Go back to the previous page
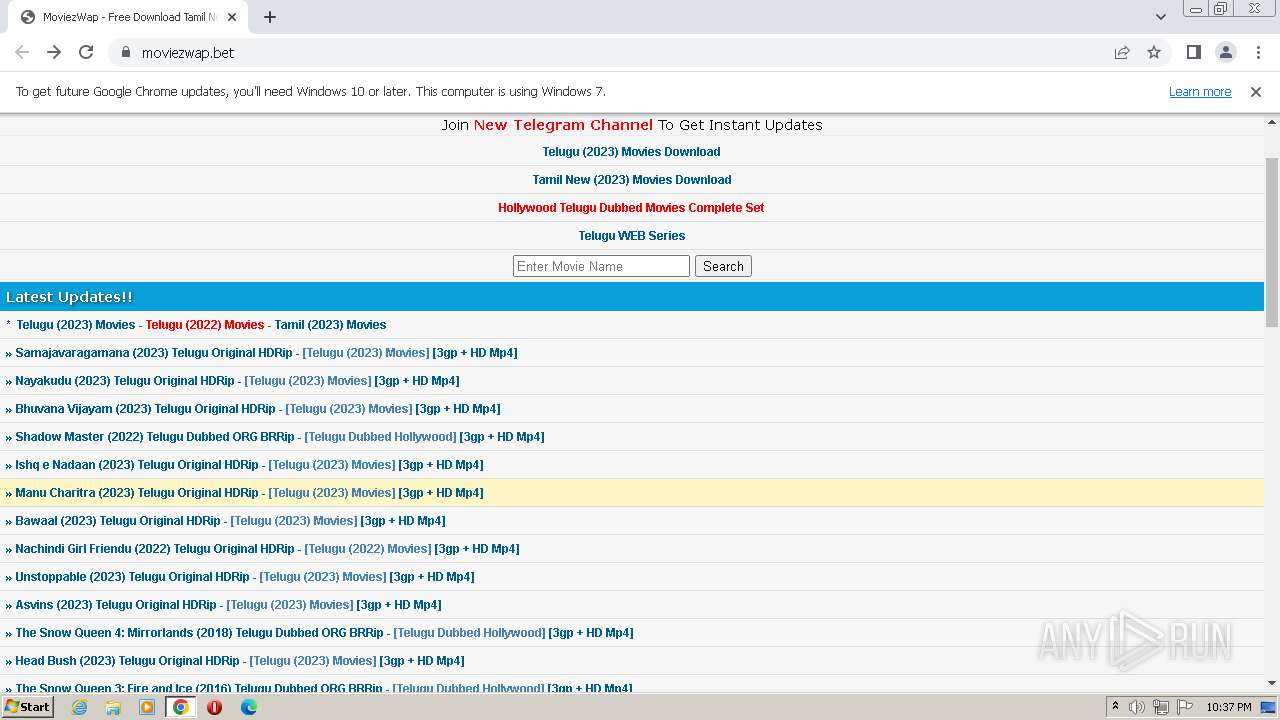This screenshot has height=720, width=1280. click(22, 52)
